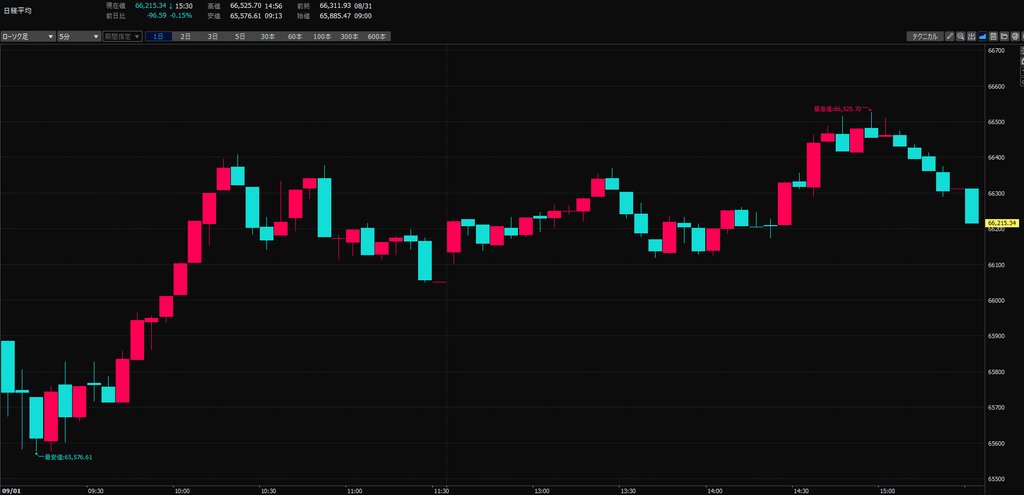1024x495 pixels.
Task: Choose the 600本 bar count option
Action: pos(377,37)
